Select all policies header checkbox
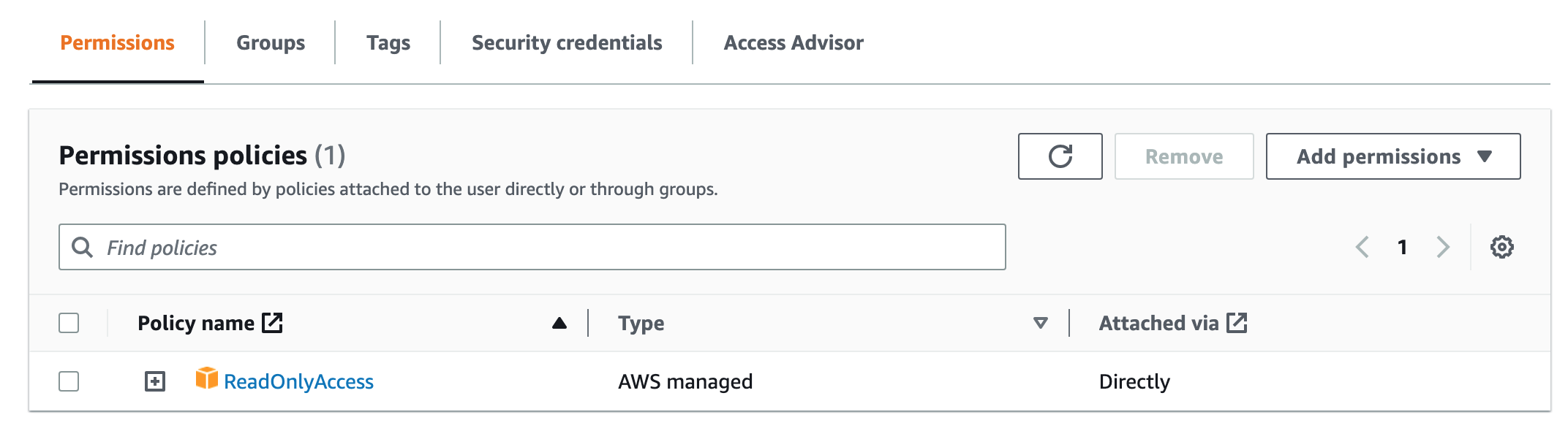This screenshot has height=431, width=1568. pyautogui.click(x=69, y=323)
